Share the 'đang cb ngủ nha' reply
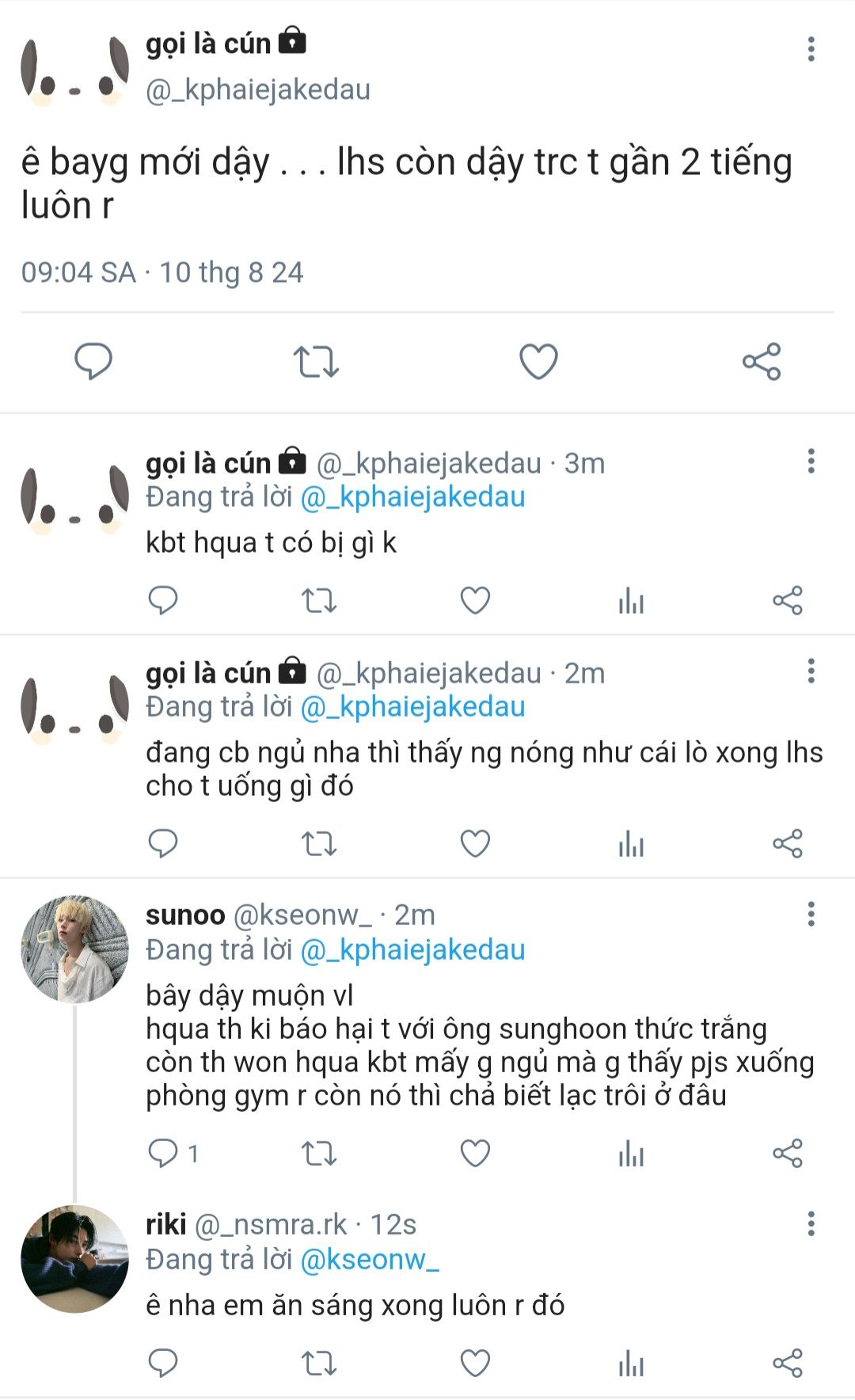This screenshot has height=1400, width=855. click(788, 844)
